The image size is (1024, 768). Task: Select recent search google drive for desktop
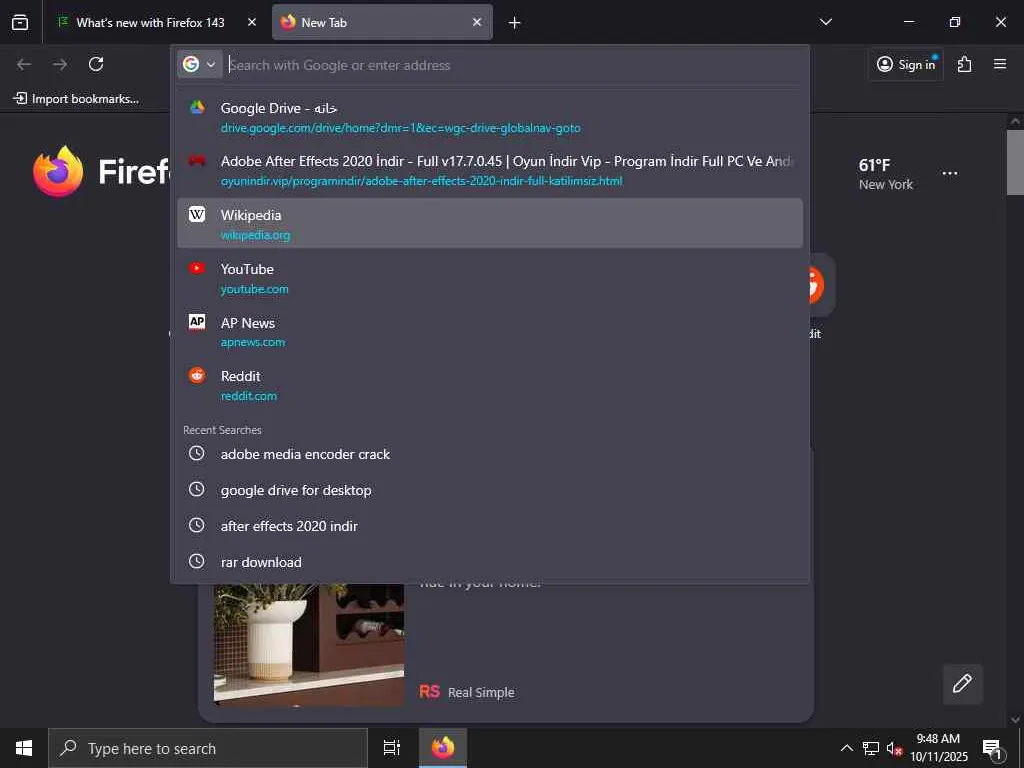pyautogui.click(x=490, y=490)
